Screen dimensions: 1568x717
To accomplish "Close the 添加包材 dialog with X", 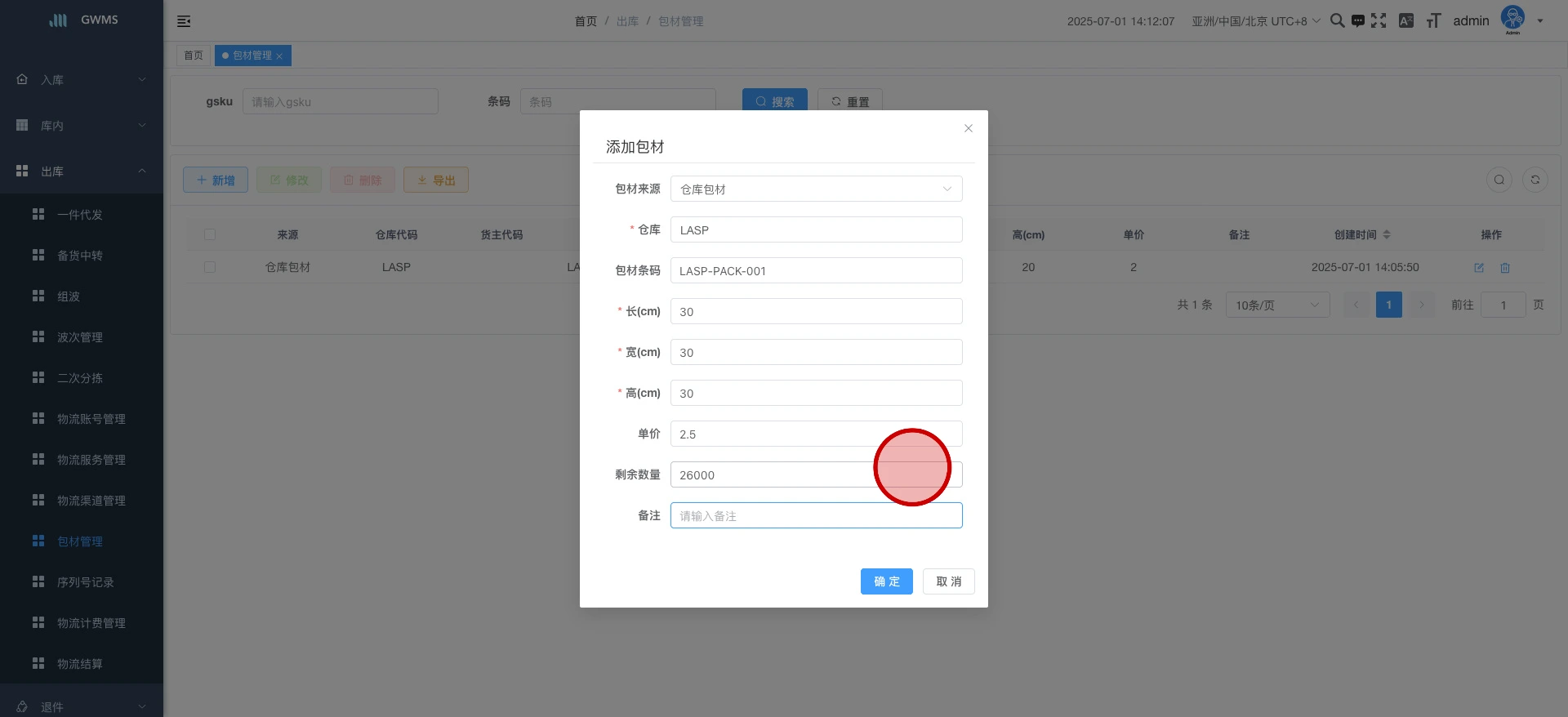I will point(968,128).
